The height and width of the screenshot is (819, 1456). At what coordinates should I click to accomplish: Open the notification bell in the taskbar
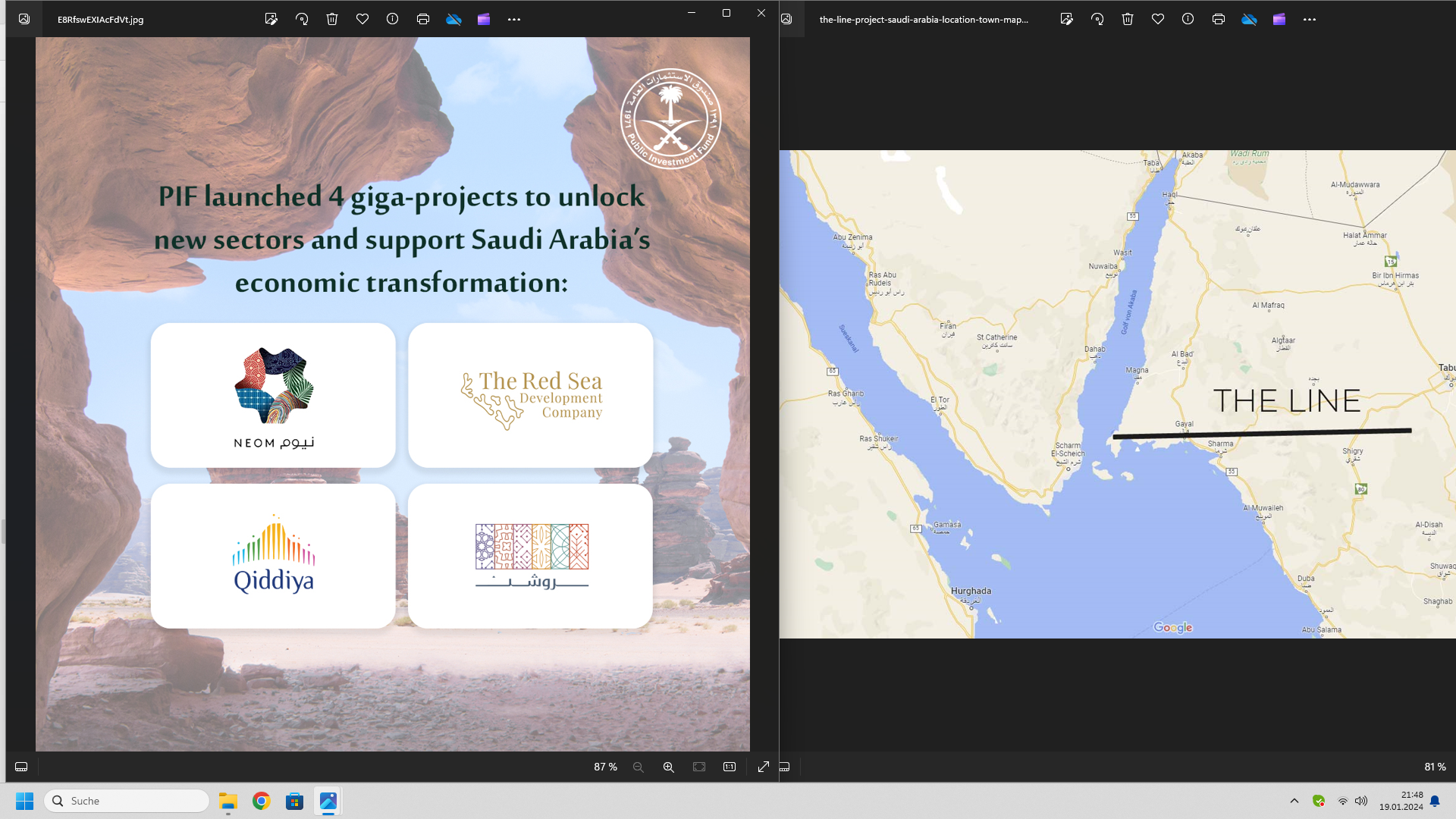click(1435, 801)
